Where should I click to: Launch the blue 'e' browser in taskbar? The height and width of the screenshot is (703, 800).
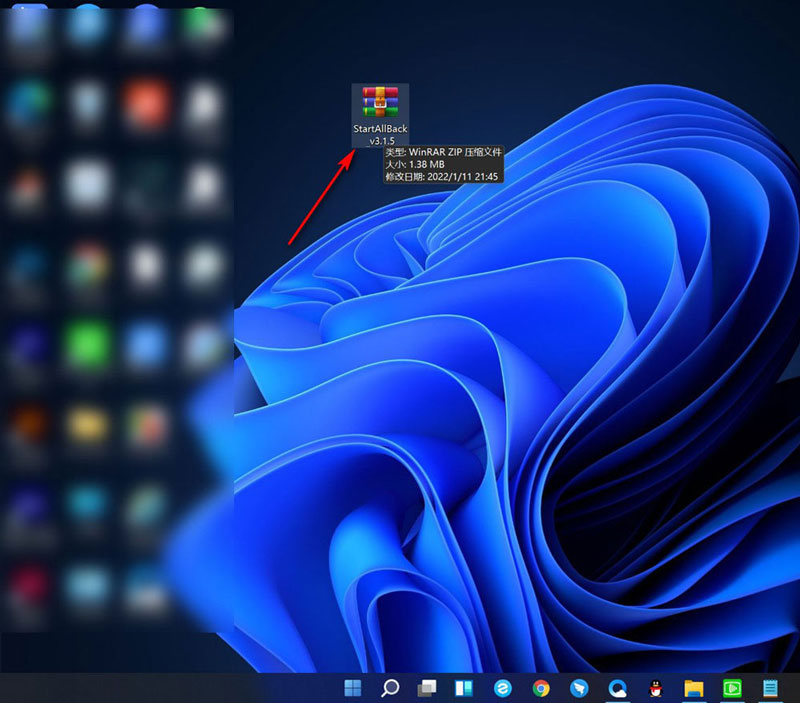[x=503, y=688]
